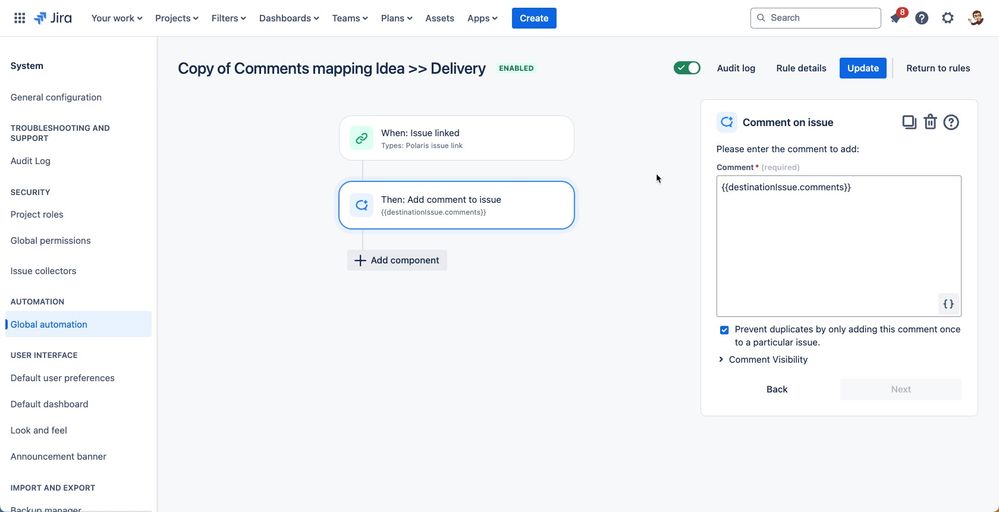The image size is (999, 512).
Task: Click the ENABLED status label
Action: coord(516,68)
